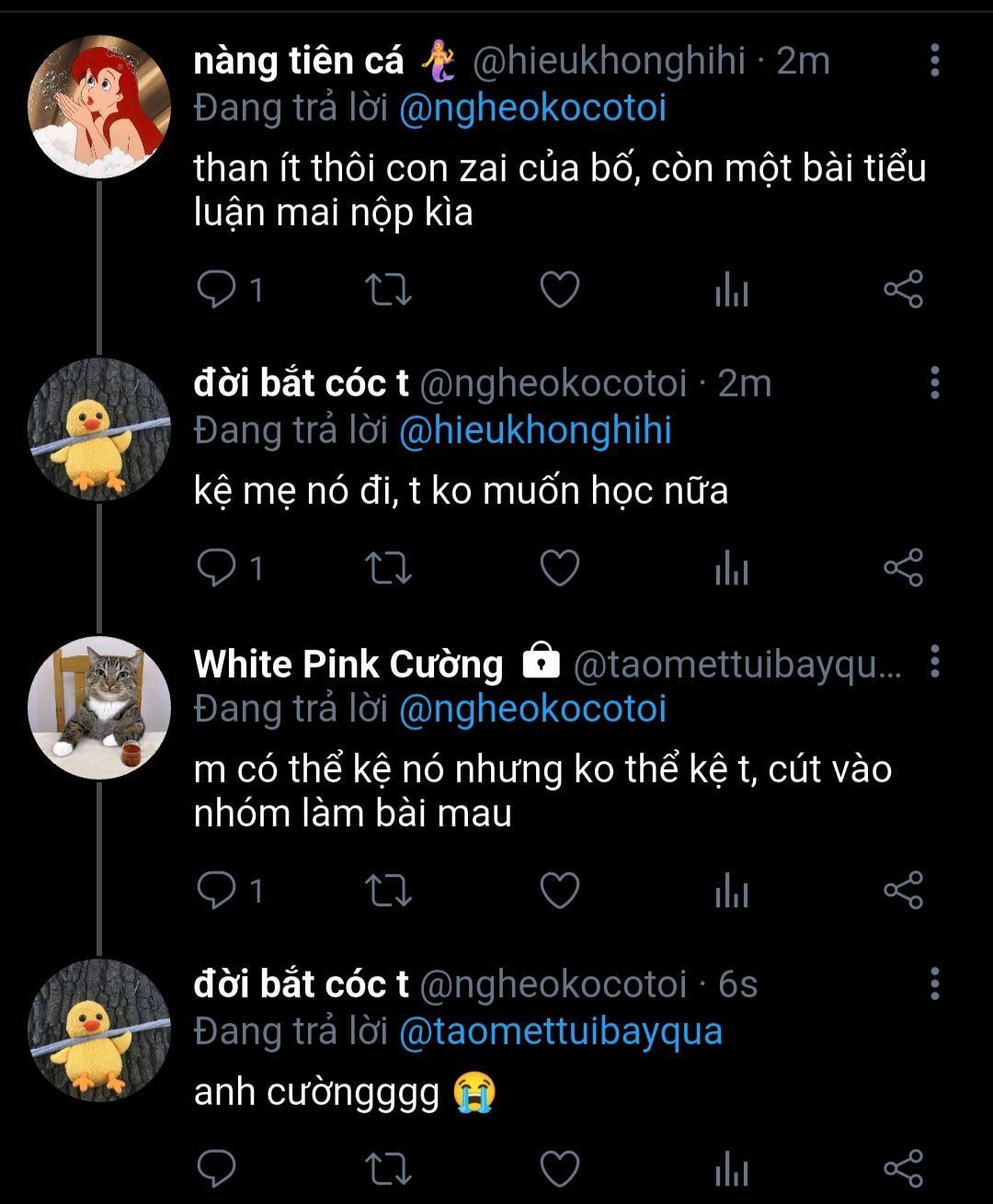The width and height of the screenshot is (993, 1204).
Task: Open the White Pink Cường profile name
Action: click(348, 664)
